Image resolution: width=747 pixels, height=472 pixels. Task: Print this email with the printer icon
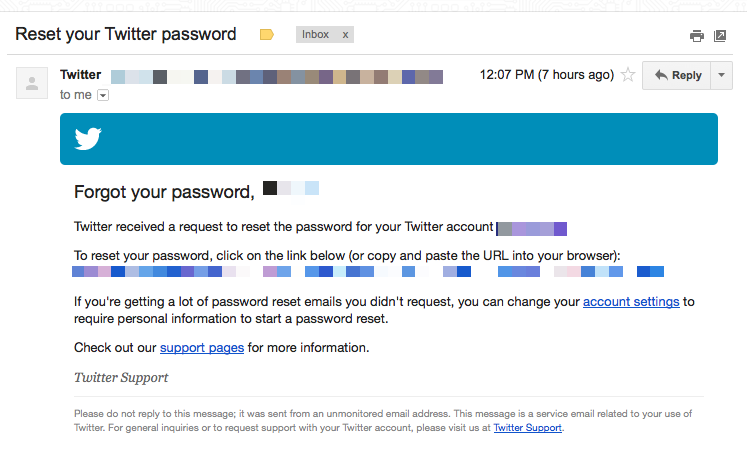pyautogui.click(x=697, y=36)
